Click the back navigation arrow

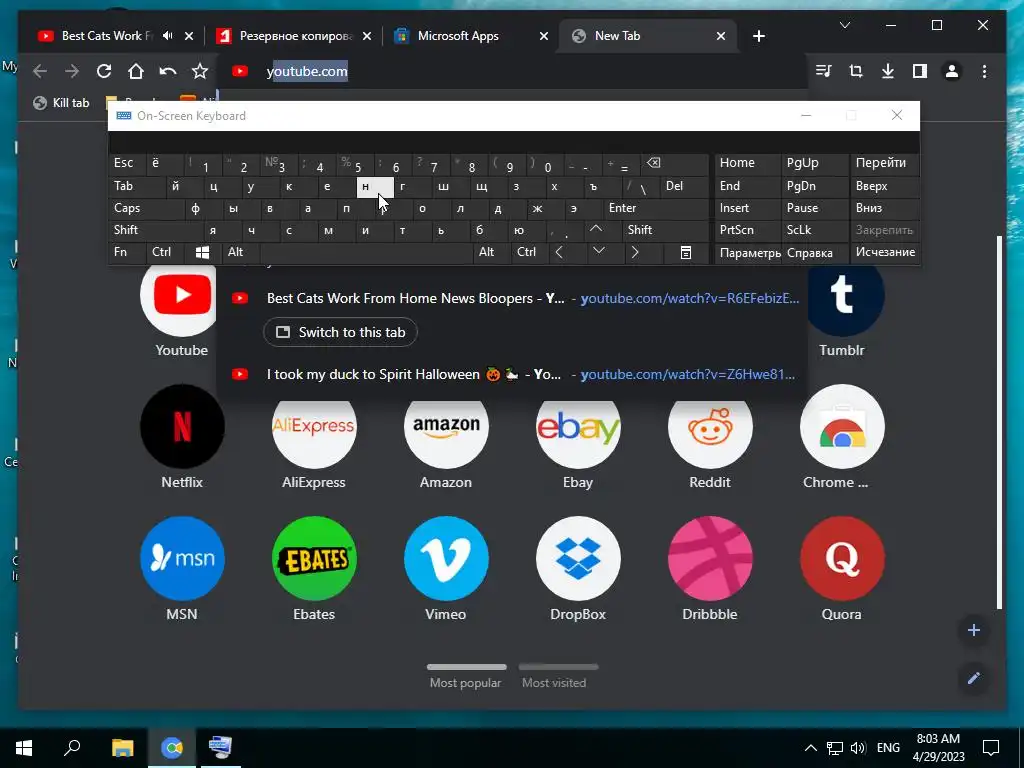point(40,71)
